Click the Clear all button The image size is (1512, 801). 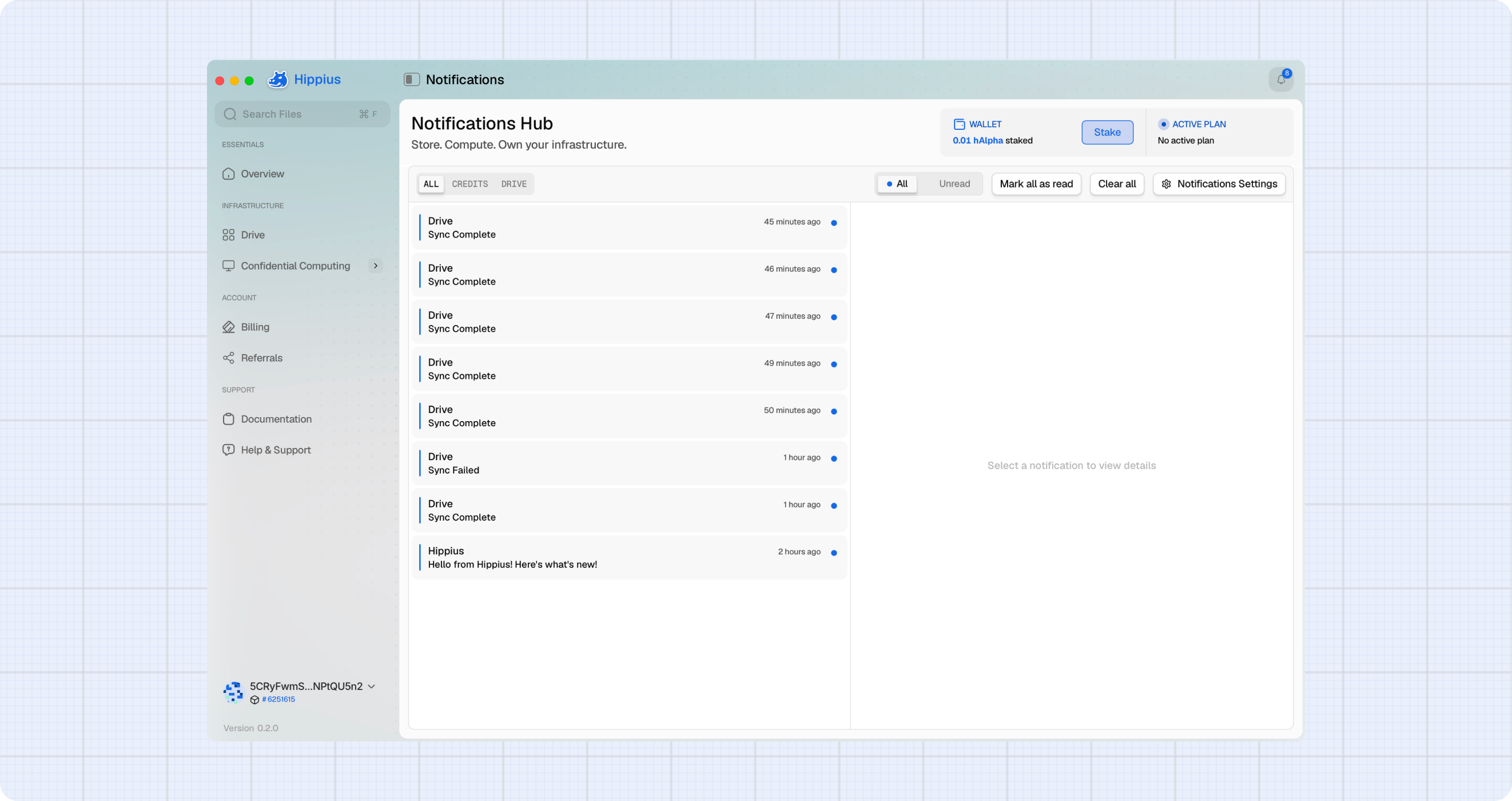pyautogui.click(x=1116, y=184)
